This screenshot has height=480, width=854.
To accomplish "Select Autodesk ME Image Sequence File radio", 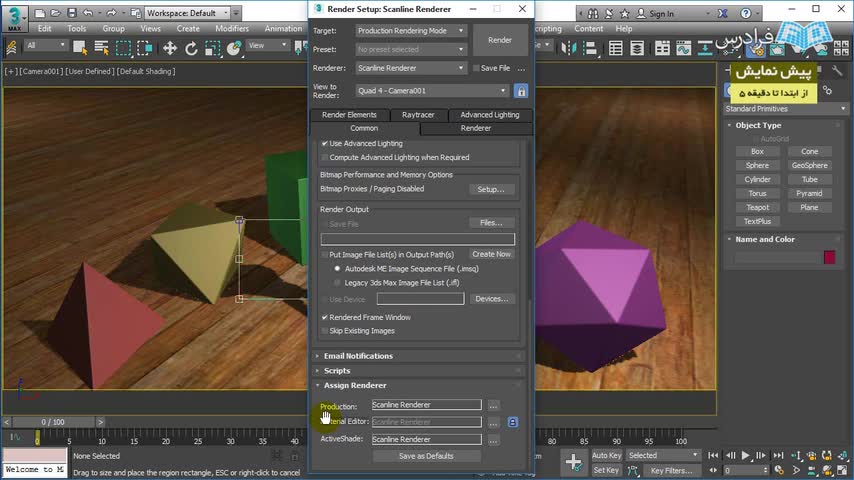I will pyautogui.click(x=337, y=269).
